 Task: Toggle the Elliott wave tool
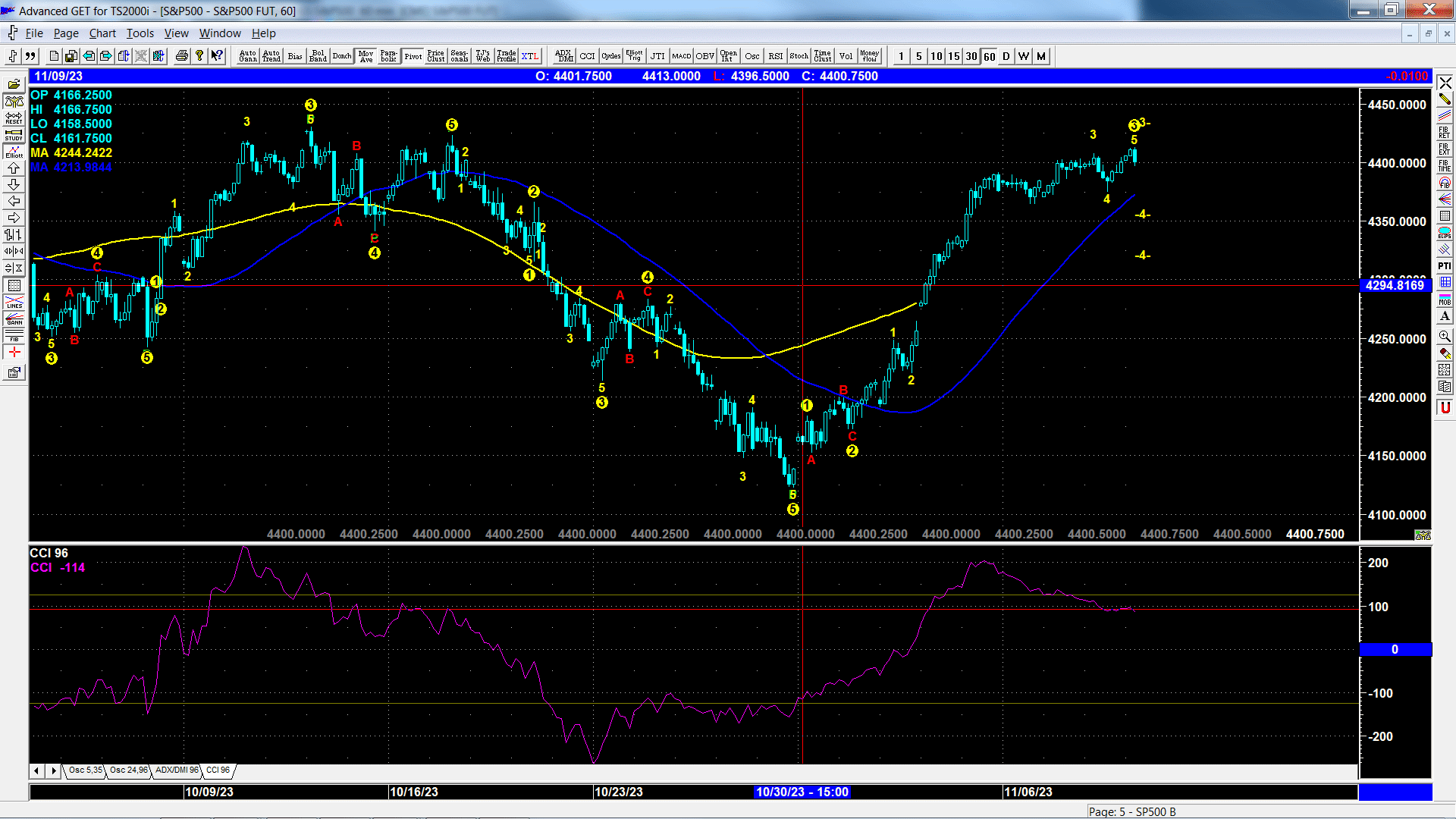[x=14, y=151]
